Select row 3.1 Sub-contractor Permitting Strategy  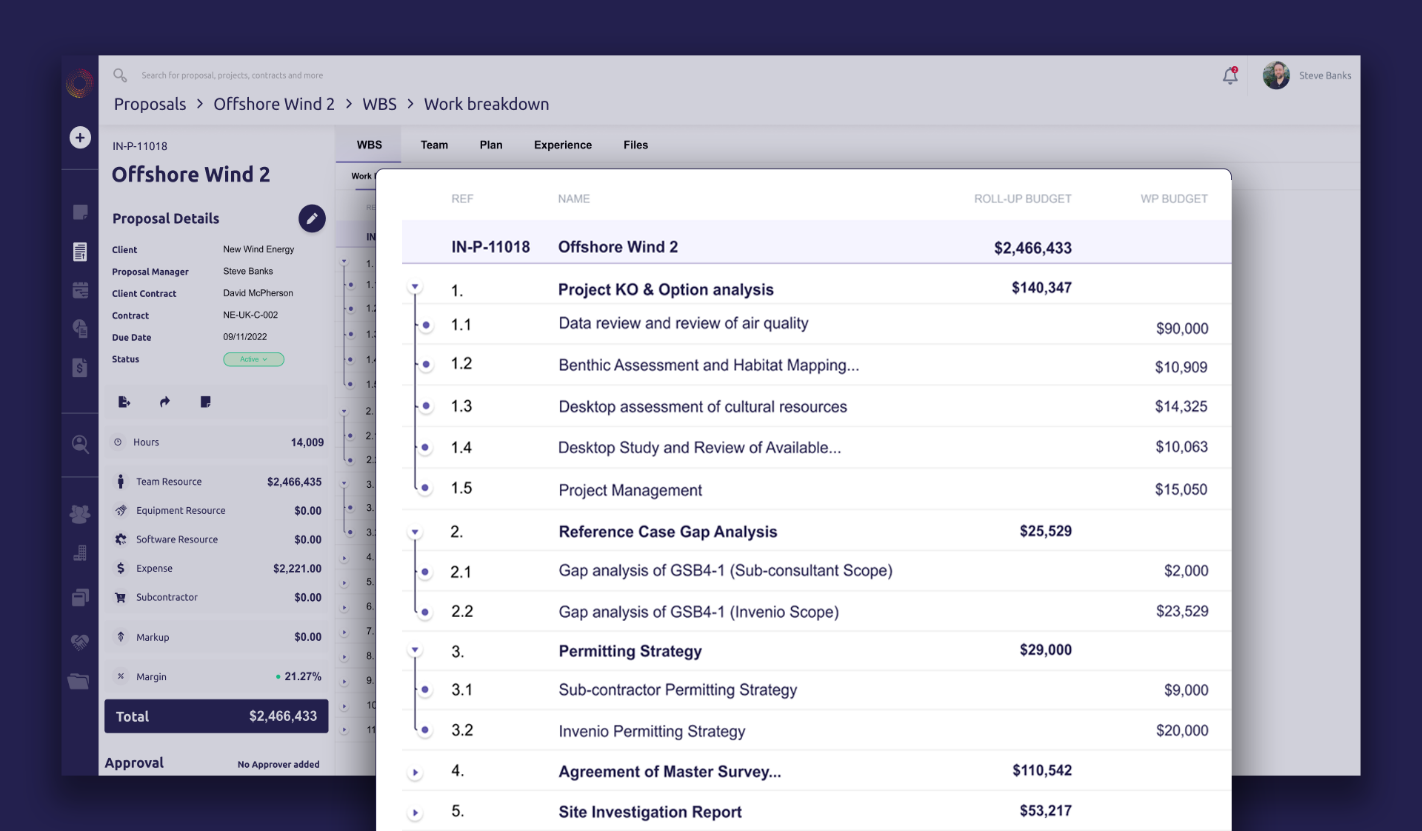(x=816, y=690)
